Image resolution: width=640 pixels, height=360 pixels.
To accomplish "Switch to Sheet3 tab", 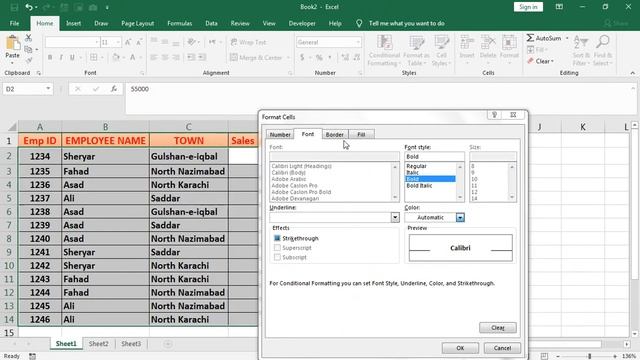I will pos(131,344).
